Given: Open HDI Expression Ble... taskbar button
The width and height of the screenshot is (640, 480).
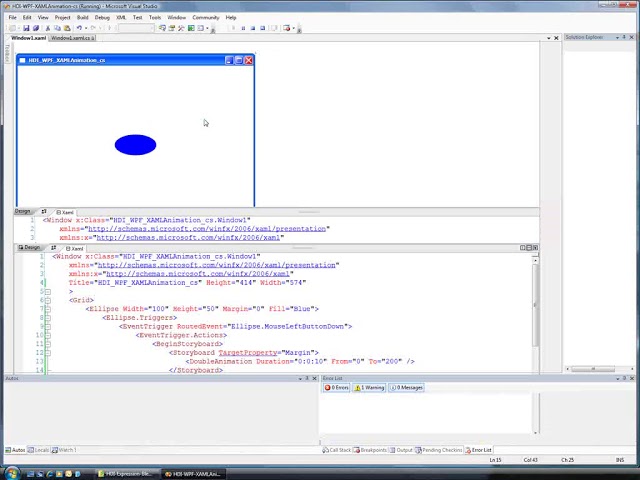Looking at the screenshot, I should (x=125, y=474).
